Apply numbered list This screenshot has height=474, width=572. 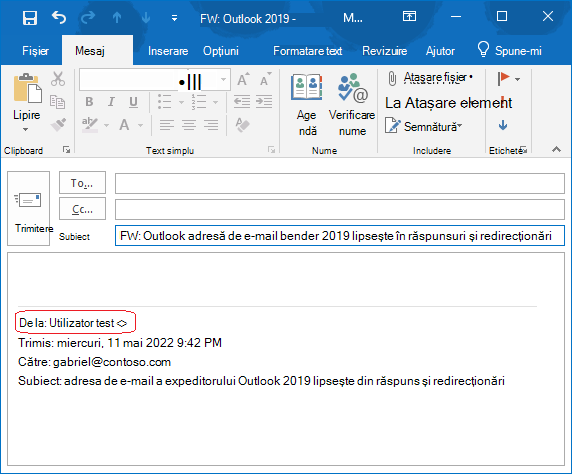pos(199,102)
